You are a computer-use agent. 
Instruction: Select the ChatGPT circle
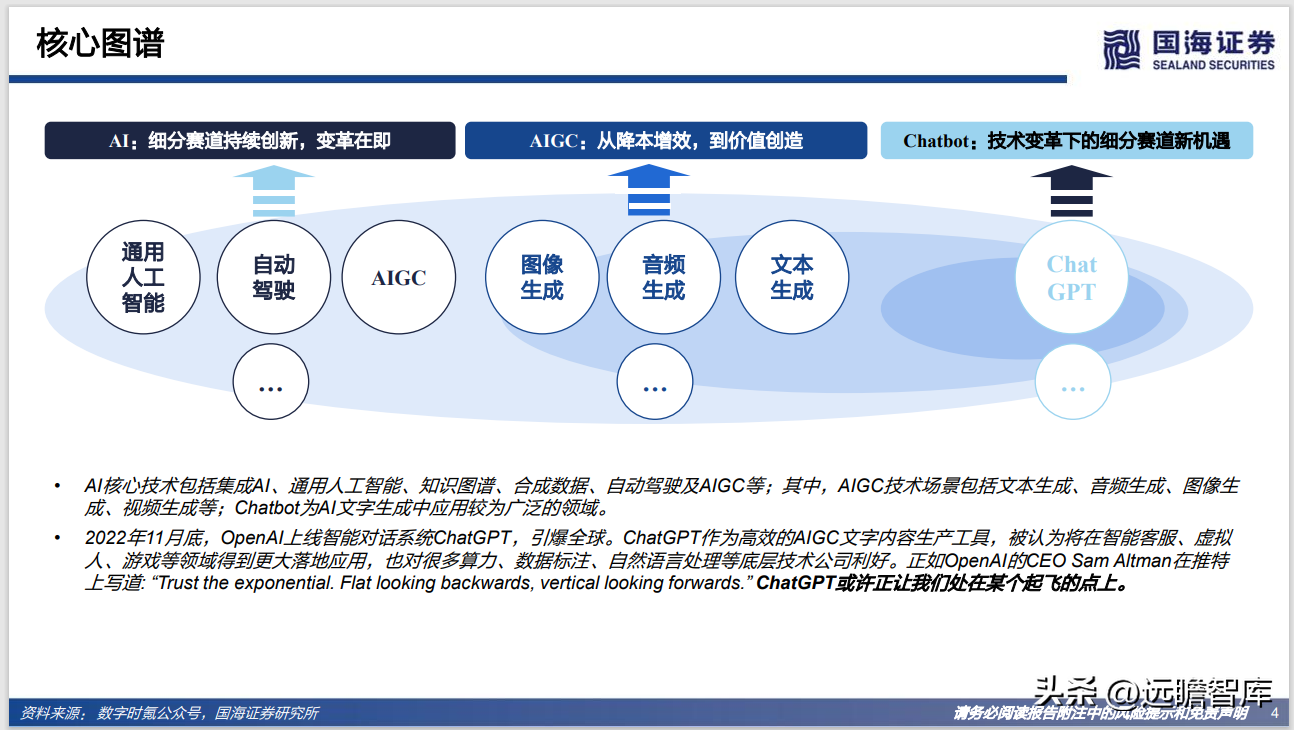point(1072,278)
